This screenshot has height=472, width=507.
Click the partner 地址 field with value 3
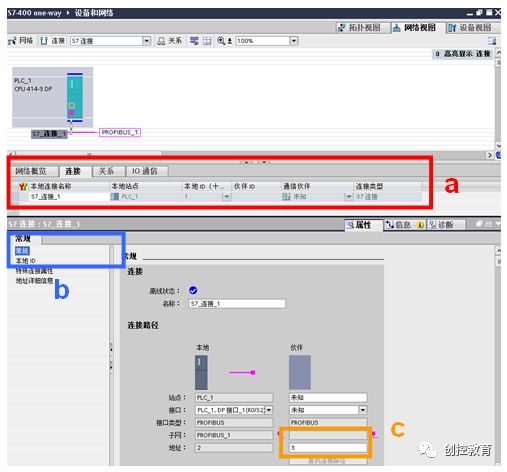328,448
